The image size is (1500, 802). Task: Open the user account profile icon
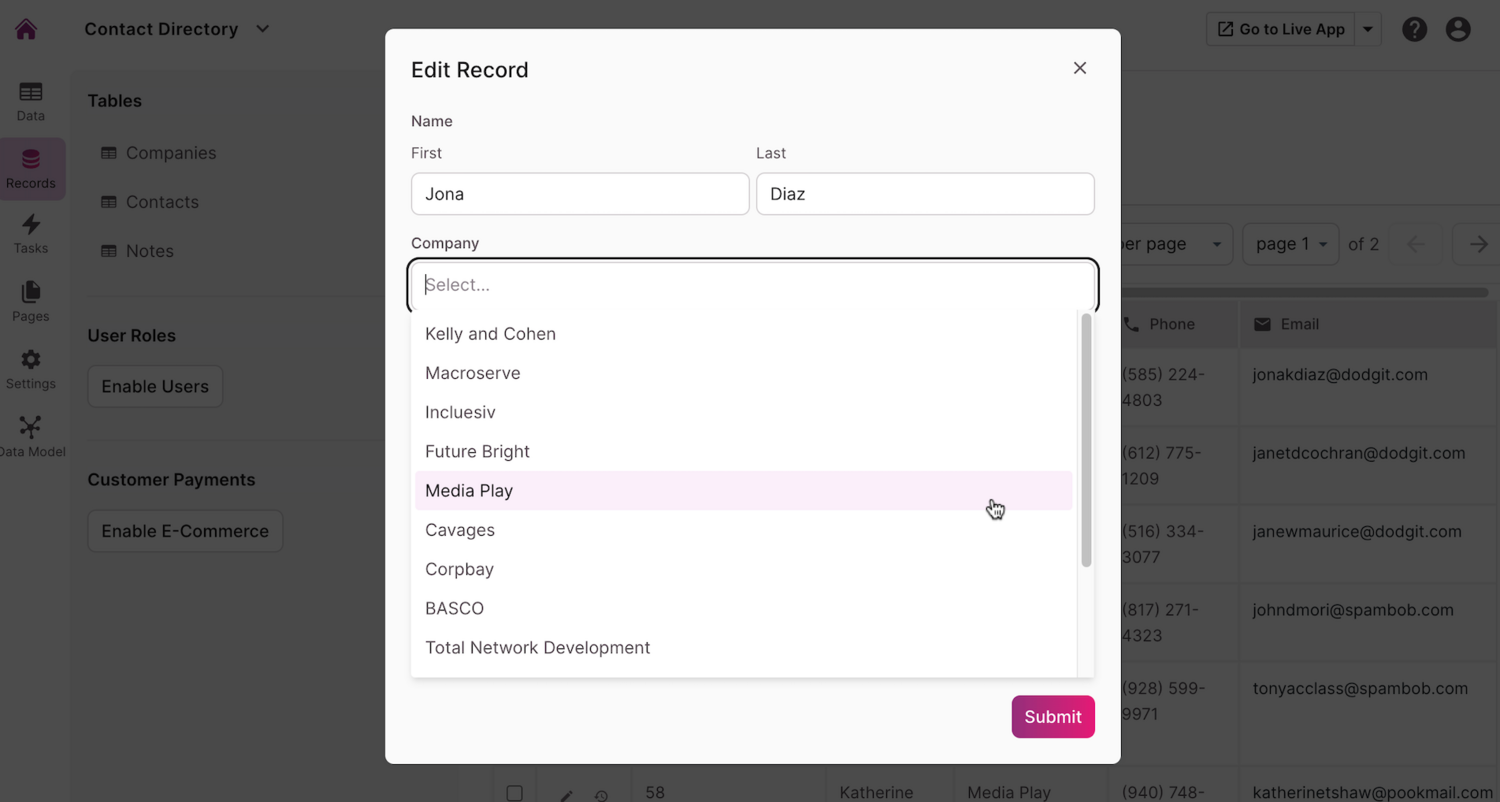click(x=1458, y=29)
